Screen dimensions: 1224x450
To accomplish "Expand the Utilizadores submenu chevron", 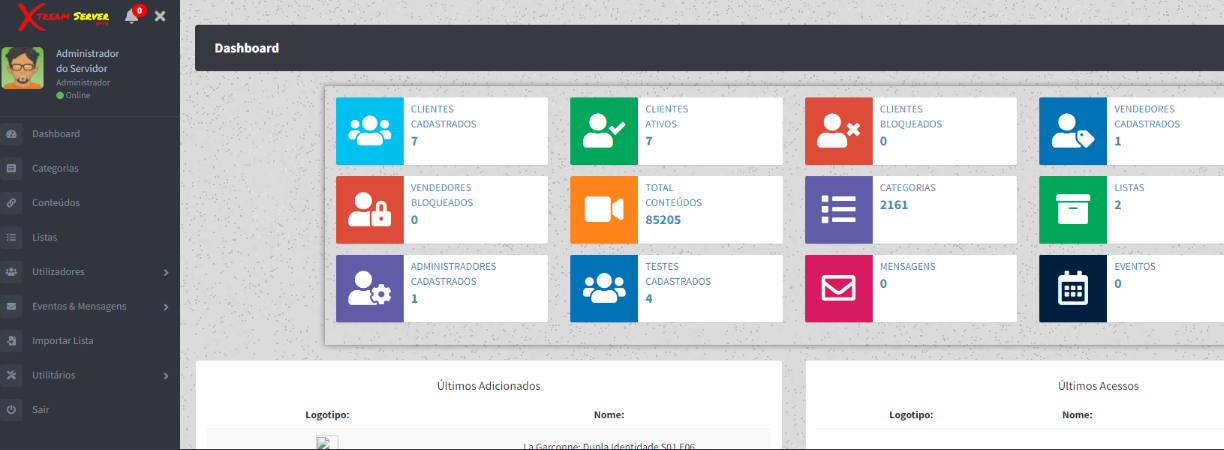I will 166,272.
